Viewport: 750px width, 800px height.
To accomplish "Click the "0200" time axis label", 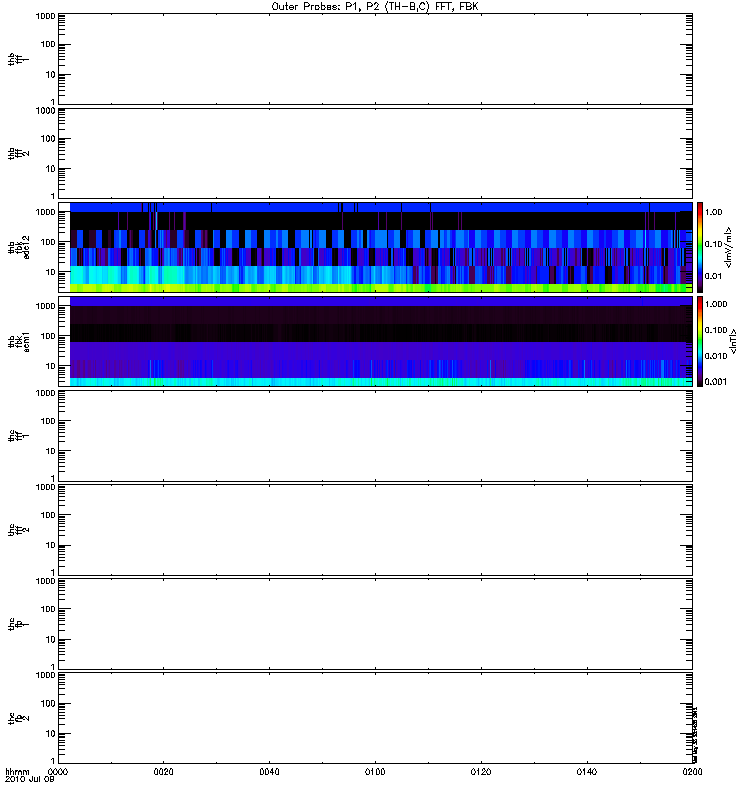I will (692, 772).
